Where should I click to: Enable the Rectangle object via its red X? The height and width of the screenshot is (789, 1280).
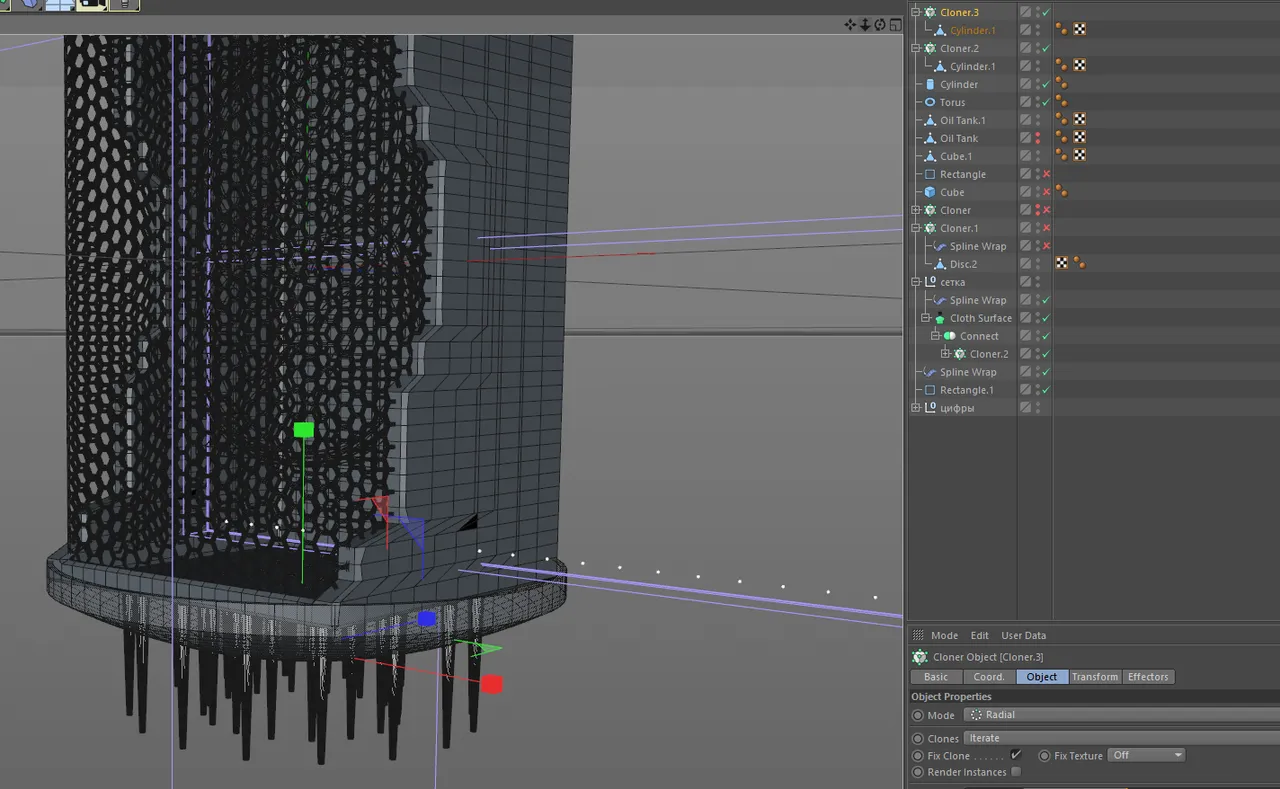coord(1046,174)
